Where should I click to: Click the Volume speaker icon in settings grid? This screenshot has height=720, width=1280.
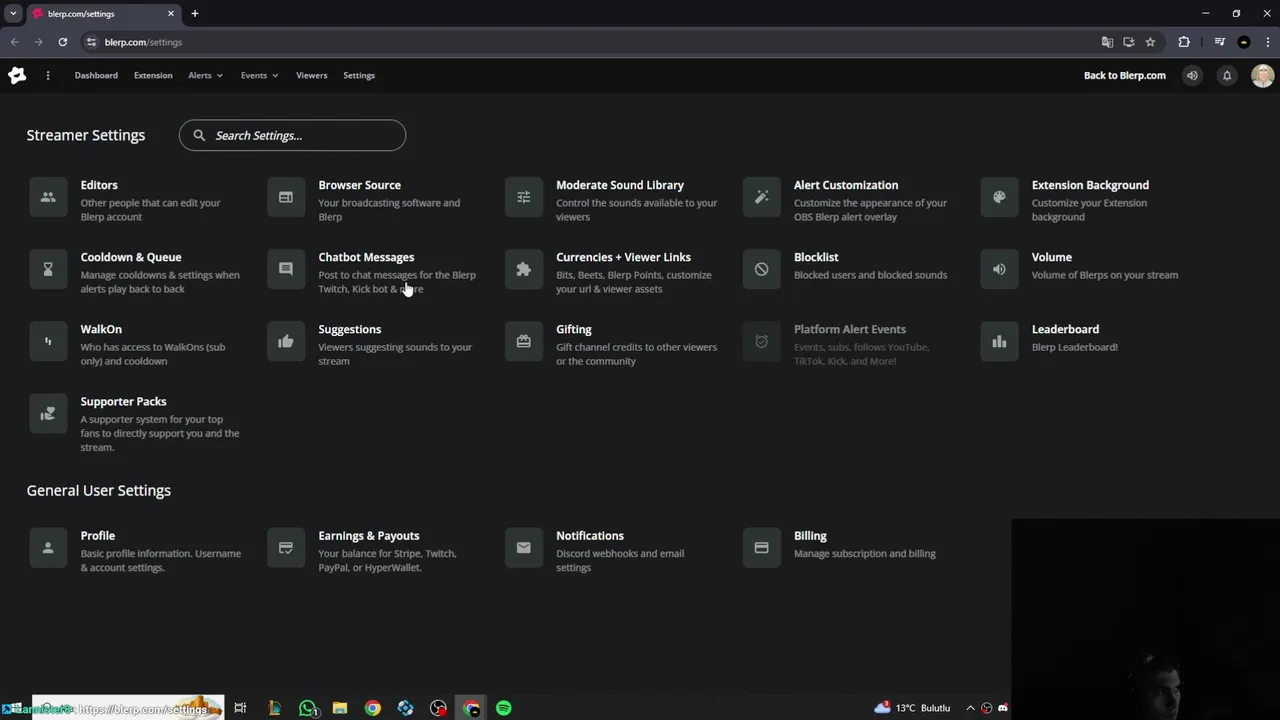click(999, 269)
